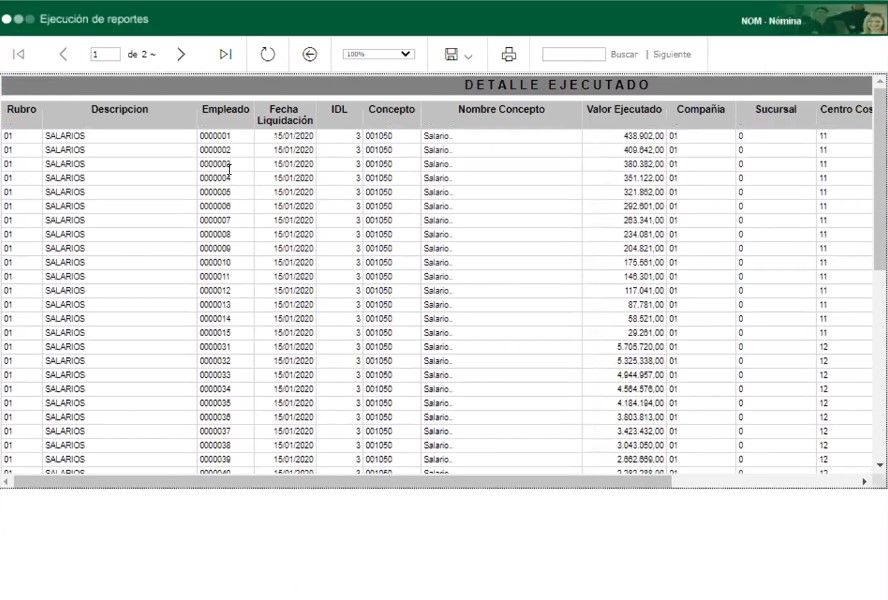Click the Buscar link
Screen dimensions: 888x600
click(624, 54)
